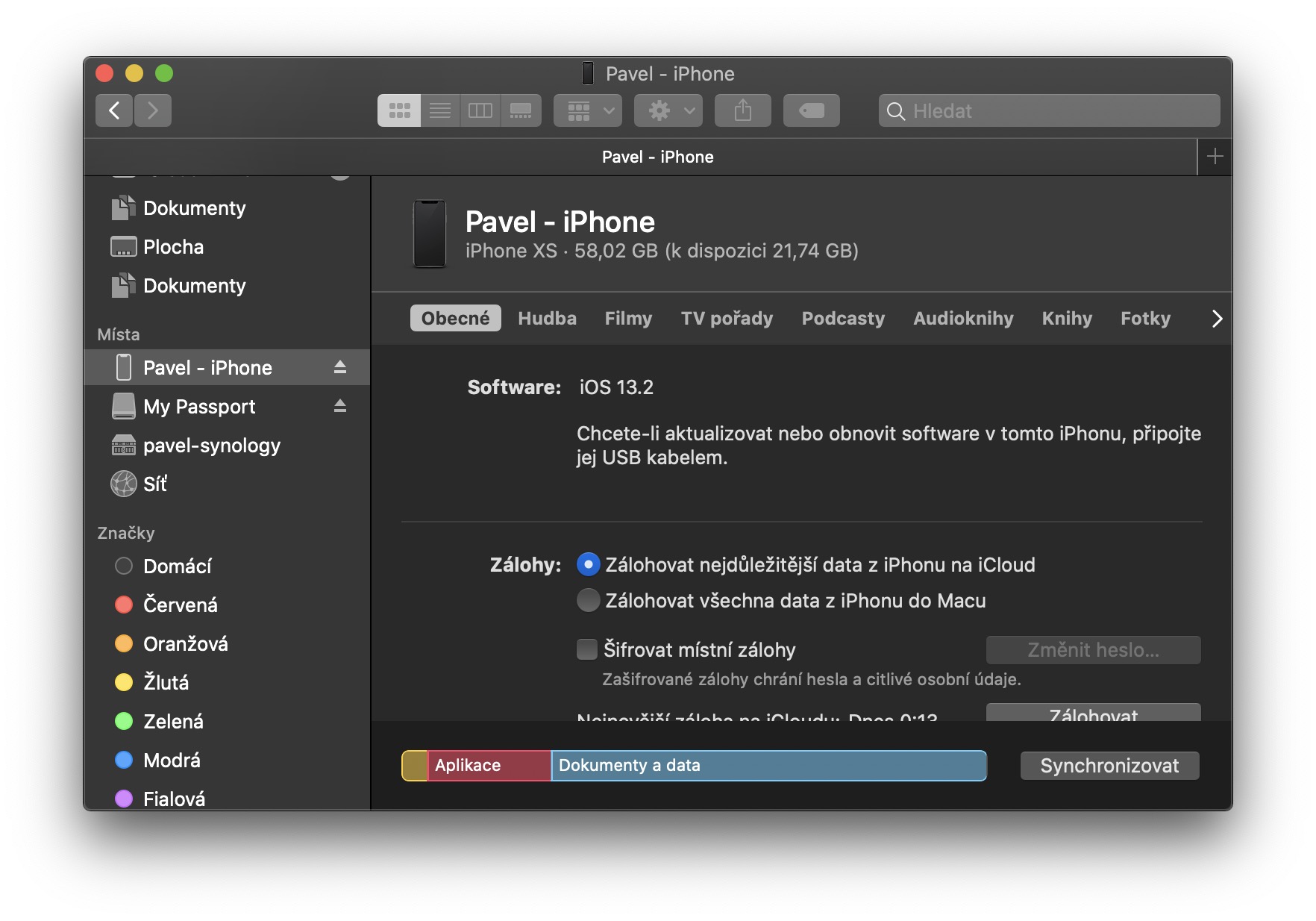Enable Šifrovat místní zálohy checkbox
The width and height of the screenshot is (1316, 921).
(587, 649)
